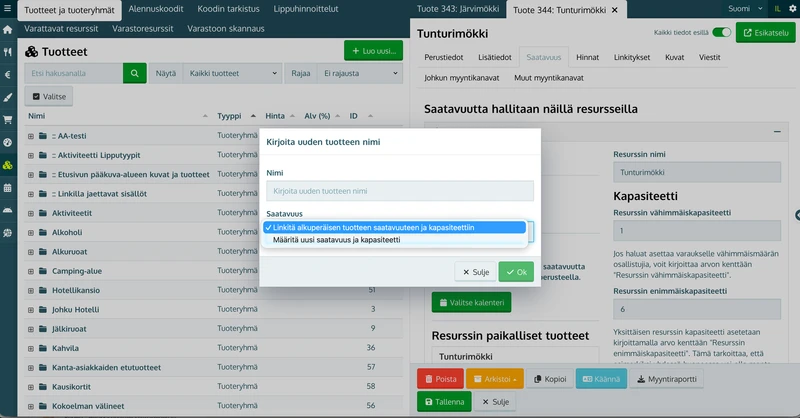Expand the Camping-alue group
The height and width of the screenshot is (418, 800).
[x=31, y=272]
